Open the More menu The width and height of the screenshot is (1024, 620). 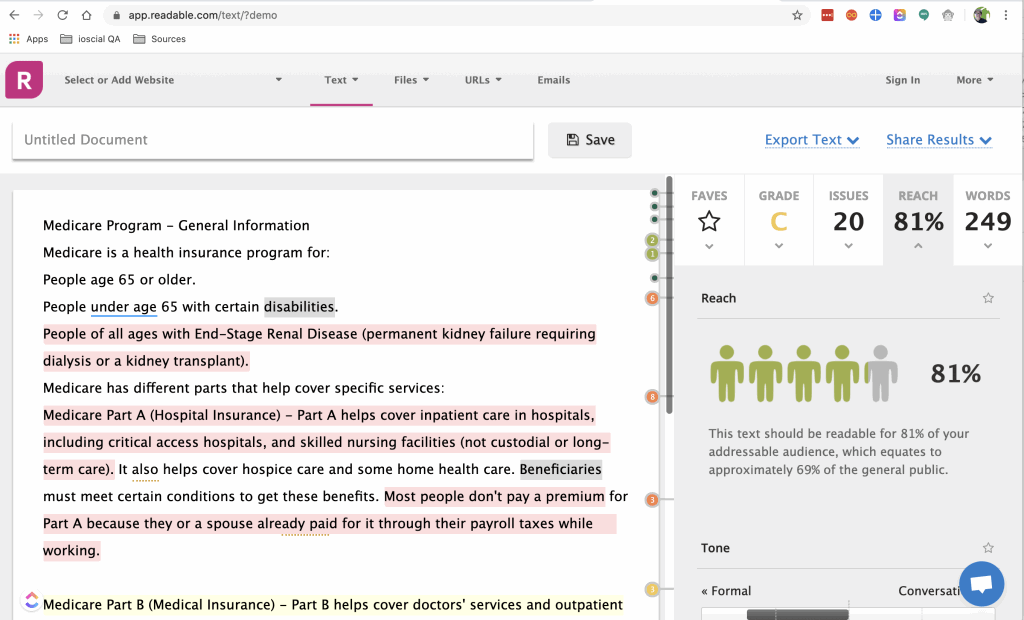[x=974, y=80]
